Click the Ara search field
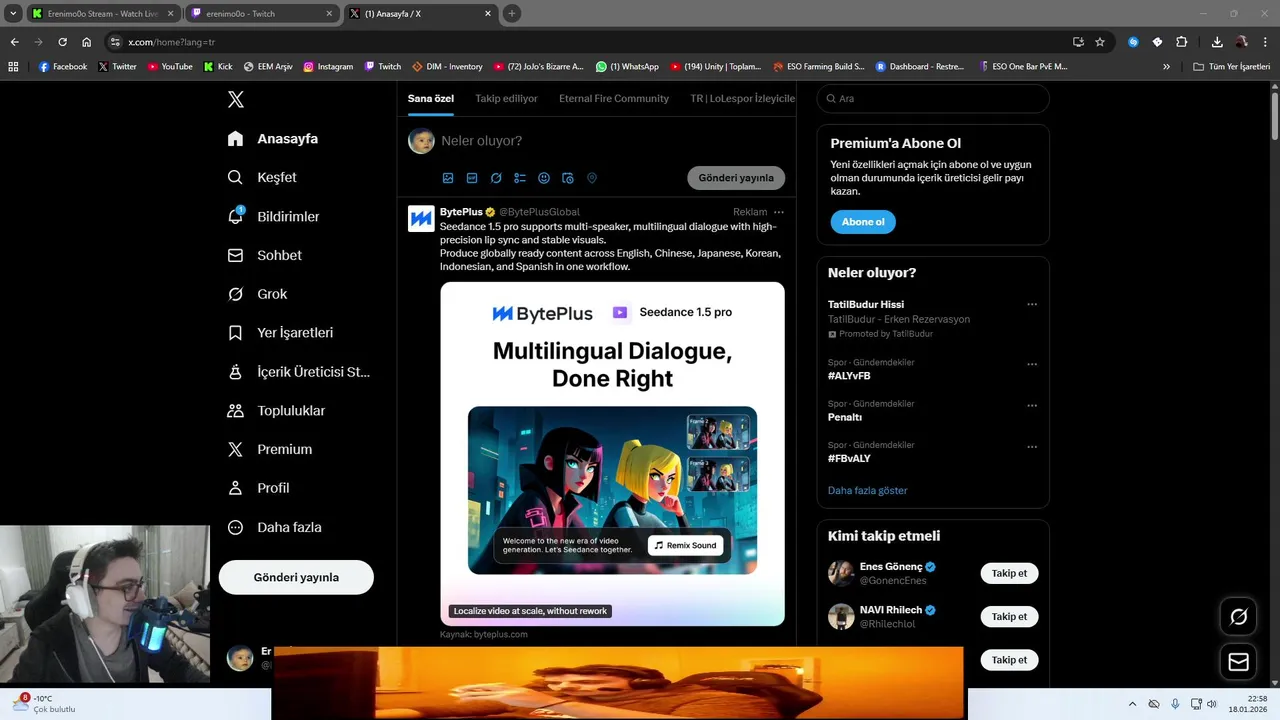Viewport: 1280px width, 720px height. (x=933, y=98)
